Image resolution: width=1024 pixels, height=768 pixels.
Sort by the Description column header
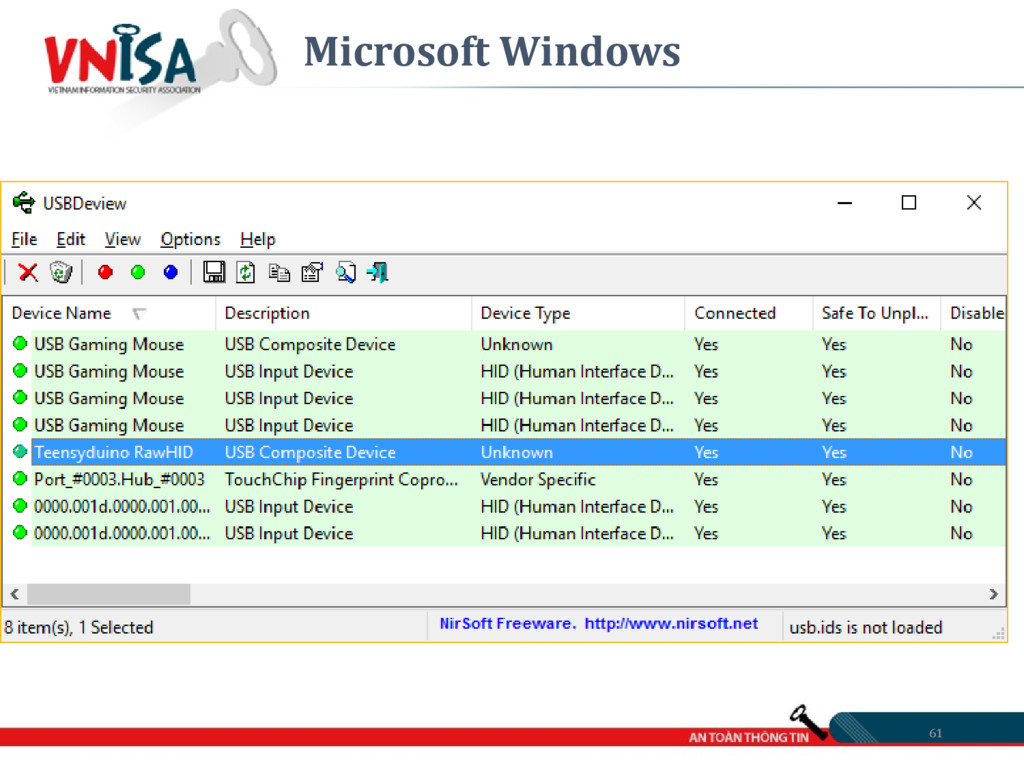(344, 313)
